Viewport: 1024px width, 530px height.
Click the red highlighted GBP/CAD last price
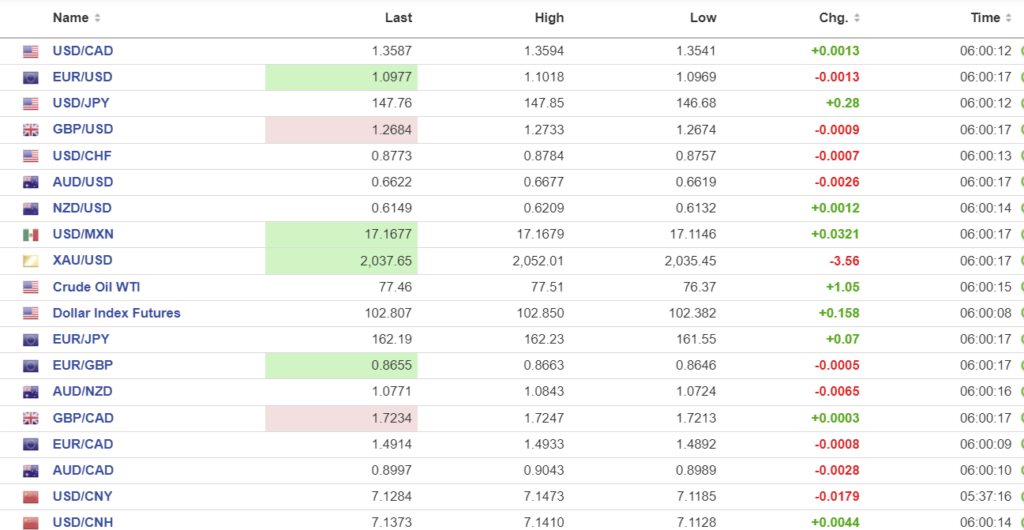tap(341, 418)
